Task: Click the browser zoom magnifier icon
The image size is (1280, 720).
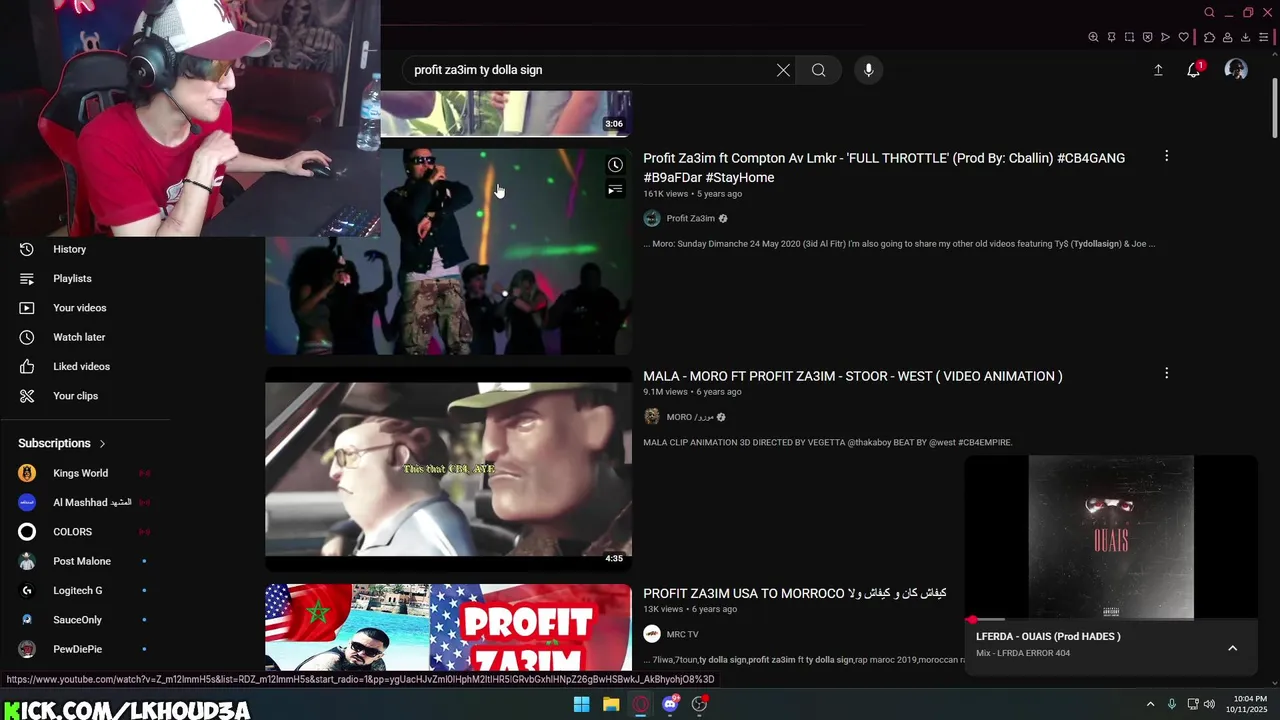Action: [1093, 37]
